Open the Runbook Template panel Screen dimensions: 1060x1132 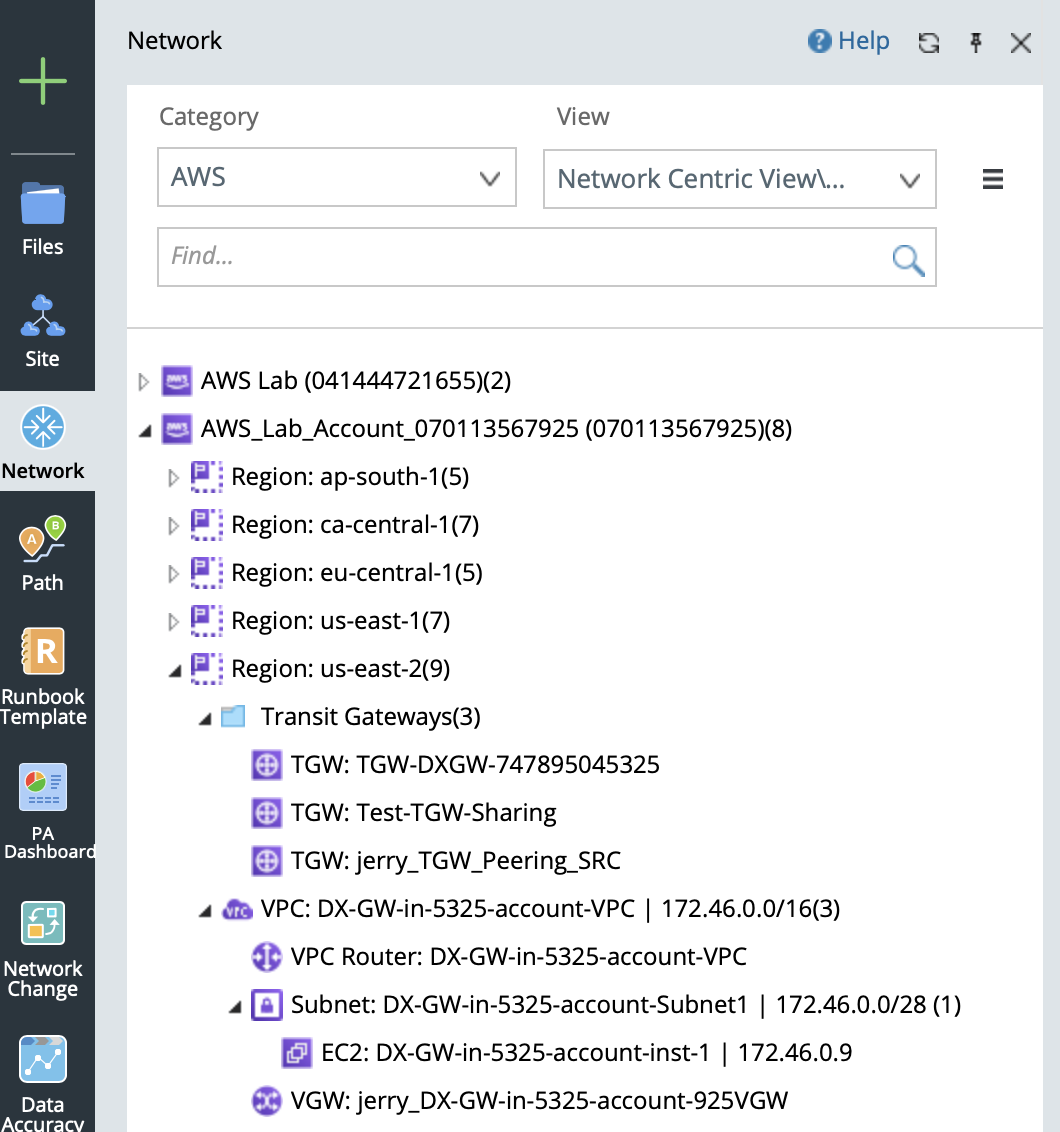pos(43,677)
